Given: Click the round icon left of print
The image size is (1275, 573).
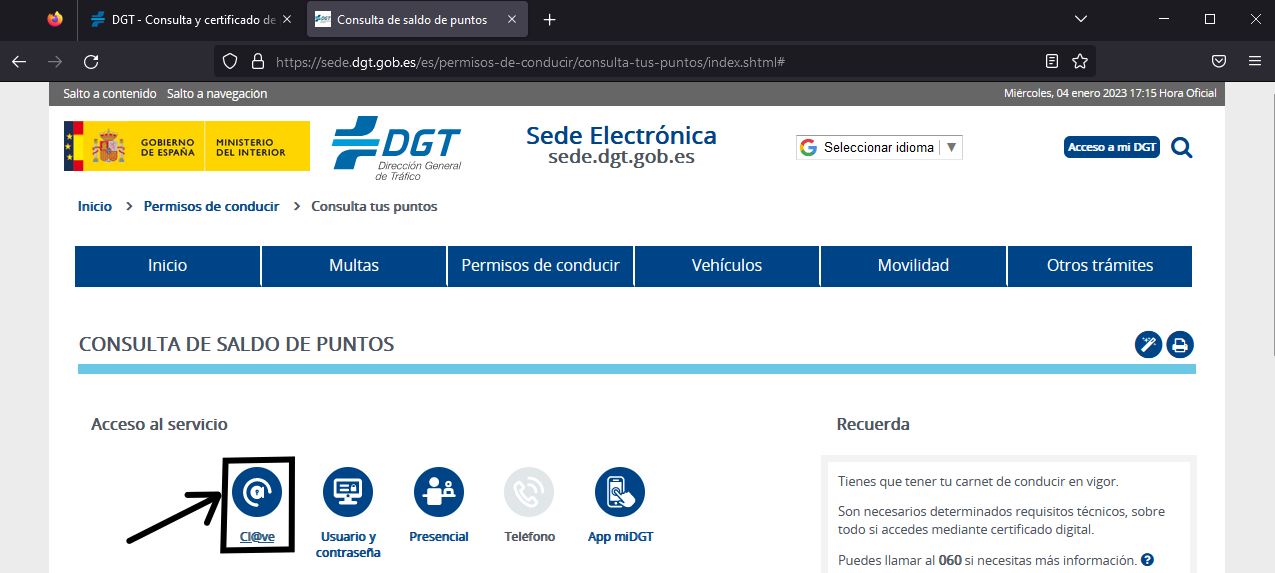Looking at the screenshot, I should 1148,345.
